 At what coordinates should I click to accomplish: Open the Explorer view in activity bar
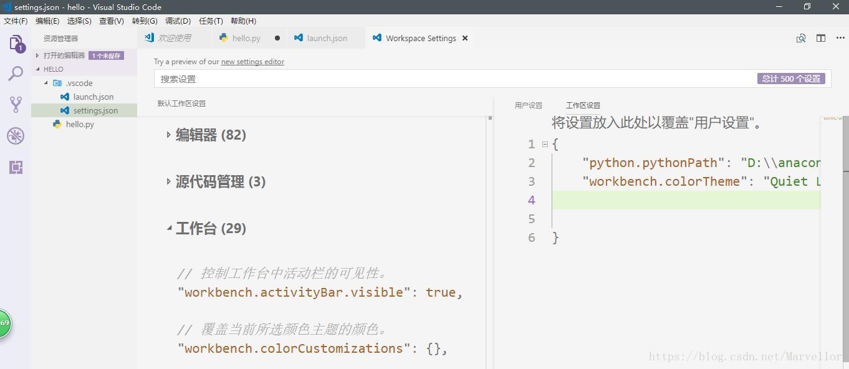(x=16, y=43)
